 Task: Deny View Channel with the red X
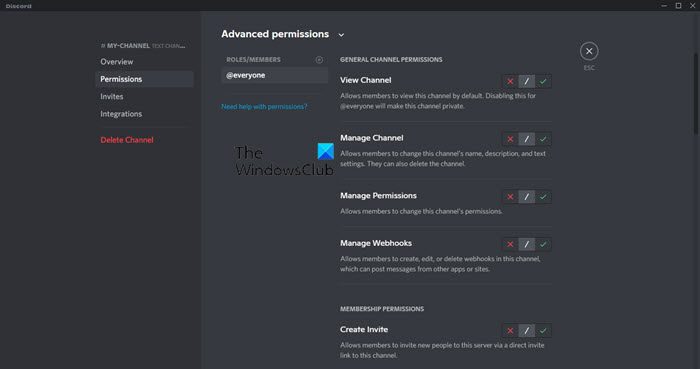(510, 81)
